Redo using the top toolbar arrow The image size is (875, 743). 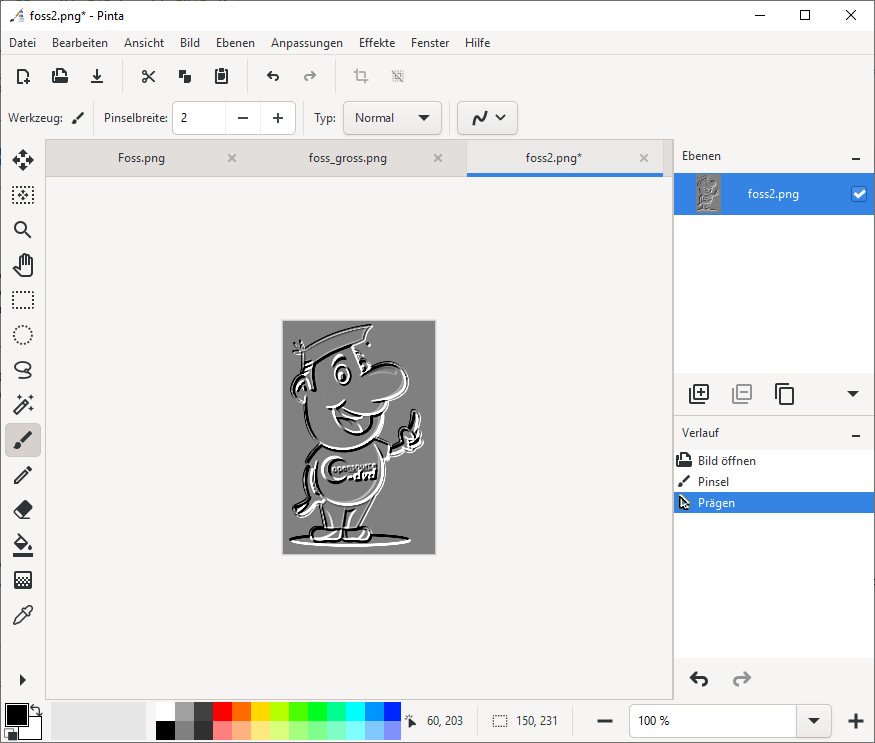310,76
